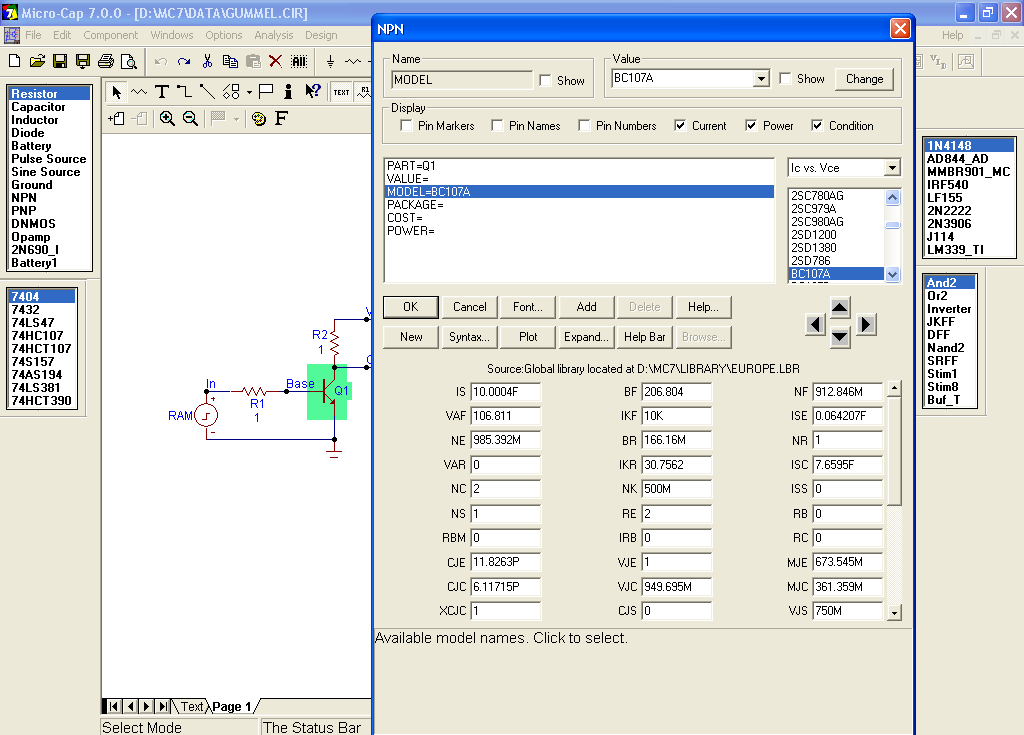Click the Cancel button
Image resolution: width=1024 pixels, height=735 pixels.
click(470, 307)
